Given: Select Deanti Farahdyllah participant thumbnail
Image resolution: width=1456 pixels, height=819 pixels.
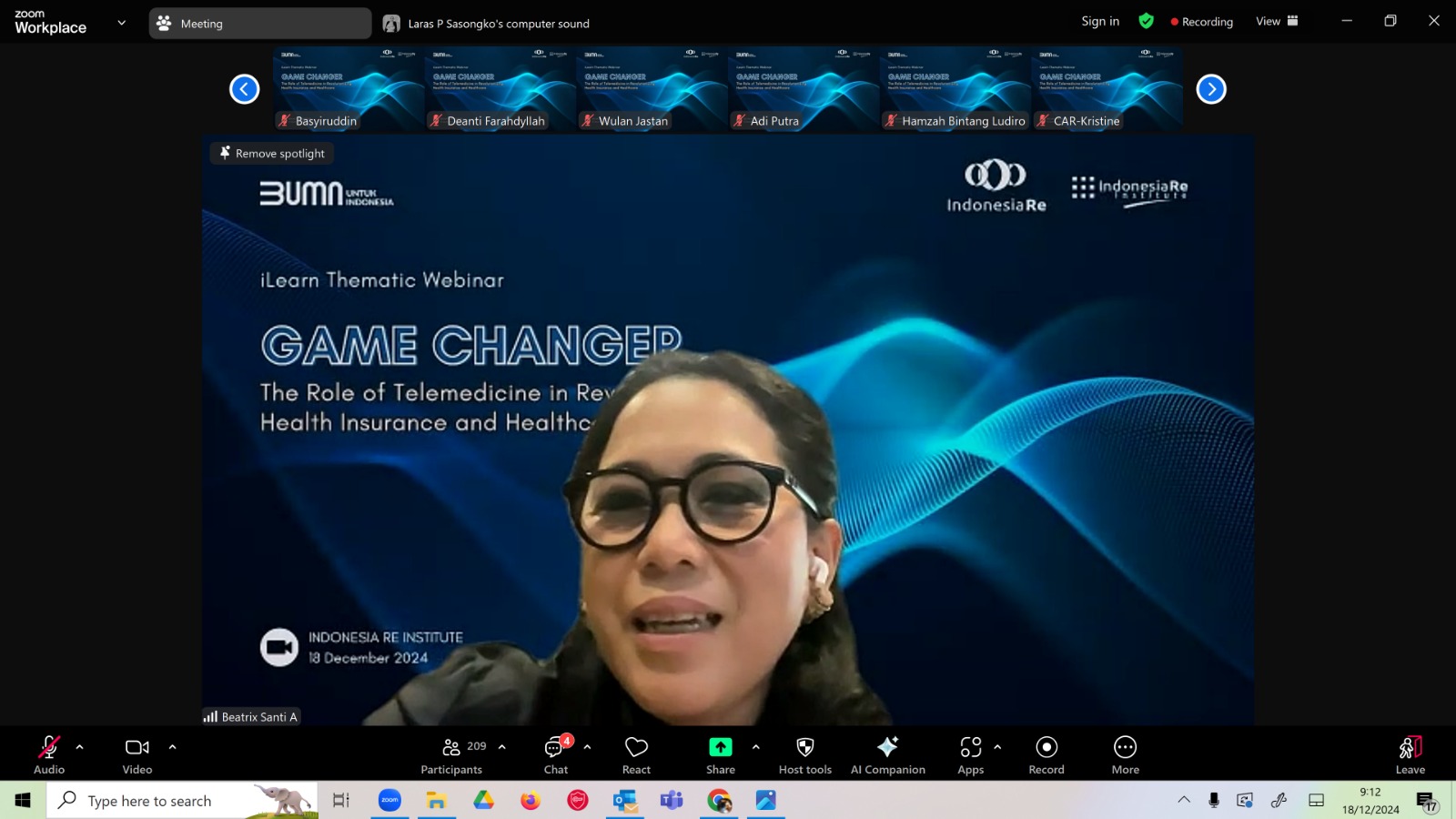Looking at the screenshot, I should [x=500, y=89].
